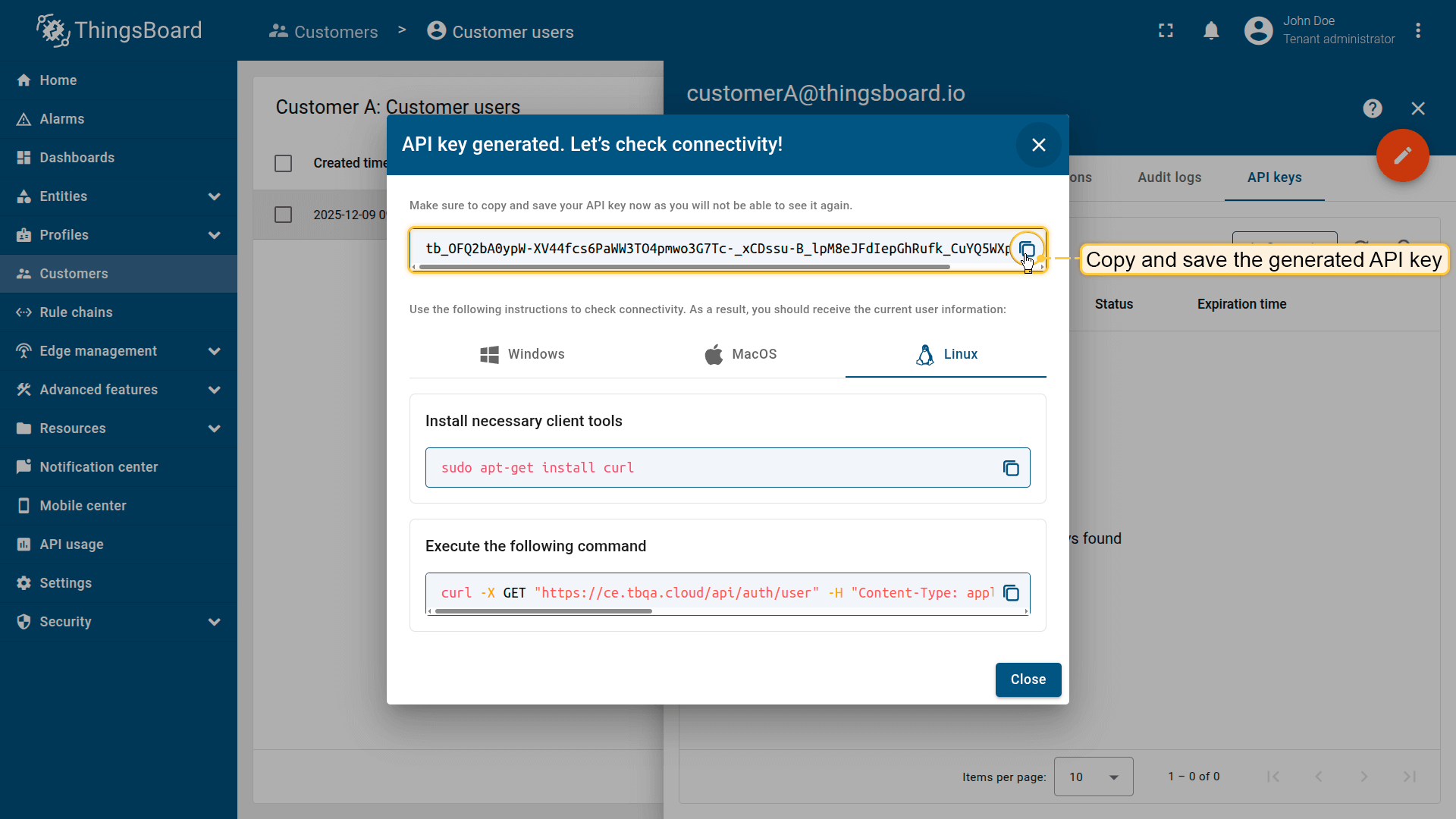Click the orange edit pencil button
Image resolution: width=1456 pixels, height=819 pixels.
(x=1402, y=155)
